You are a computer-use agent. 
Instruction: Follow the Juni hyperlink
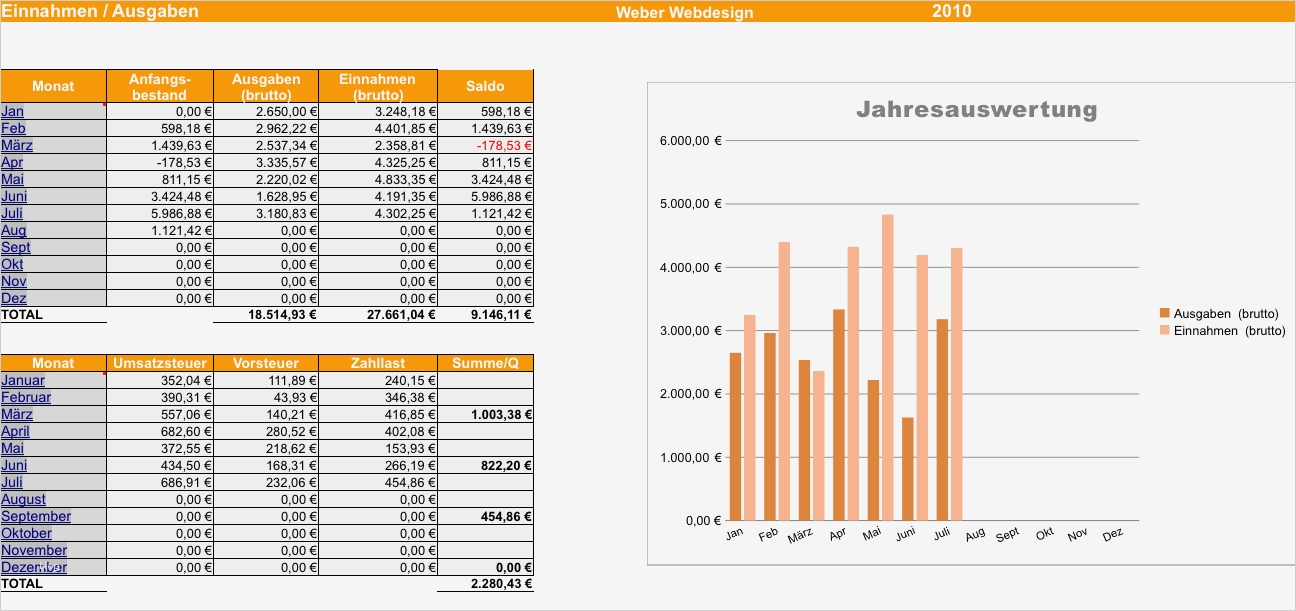click(15, 196)
